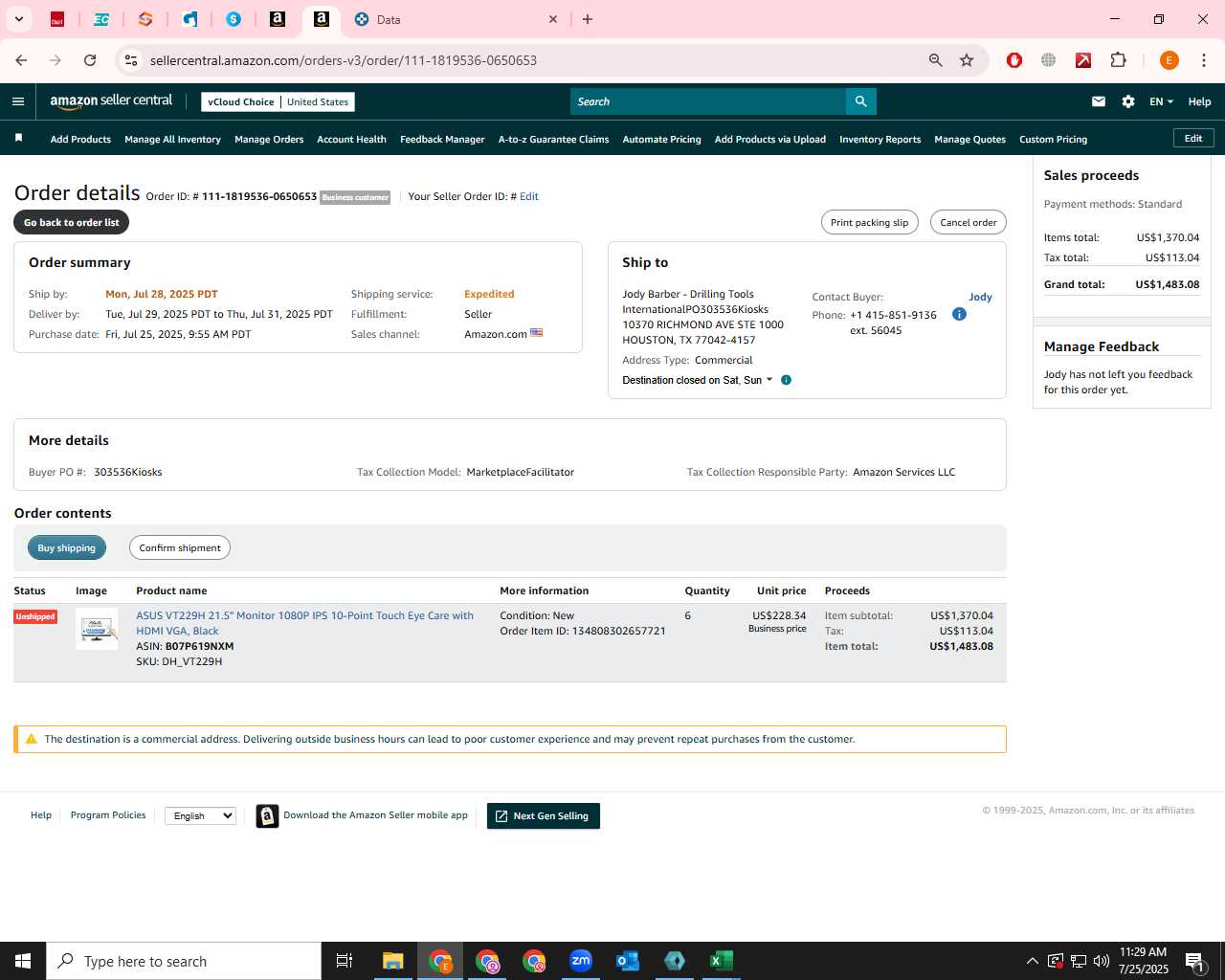
Task: Open Add Products menu item
Action: tap(80, 139)
